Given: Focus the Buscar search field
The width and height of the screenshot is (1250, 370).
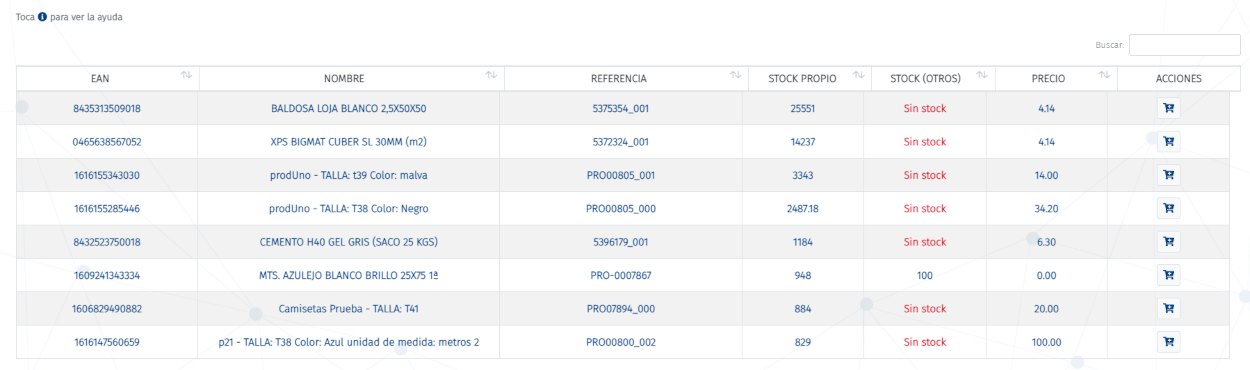Looking at the screenshot, I should click(1184, 45).
